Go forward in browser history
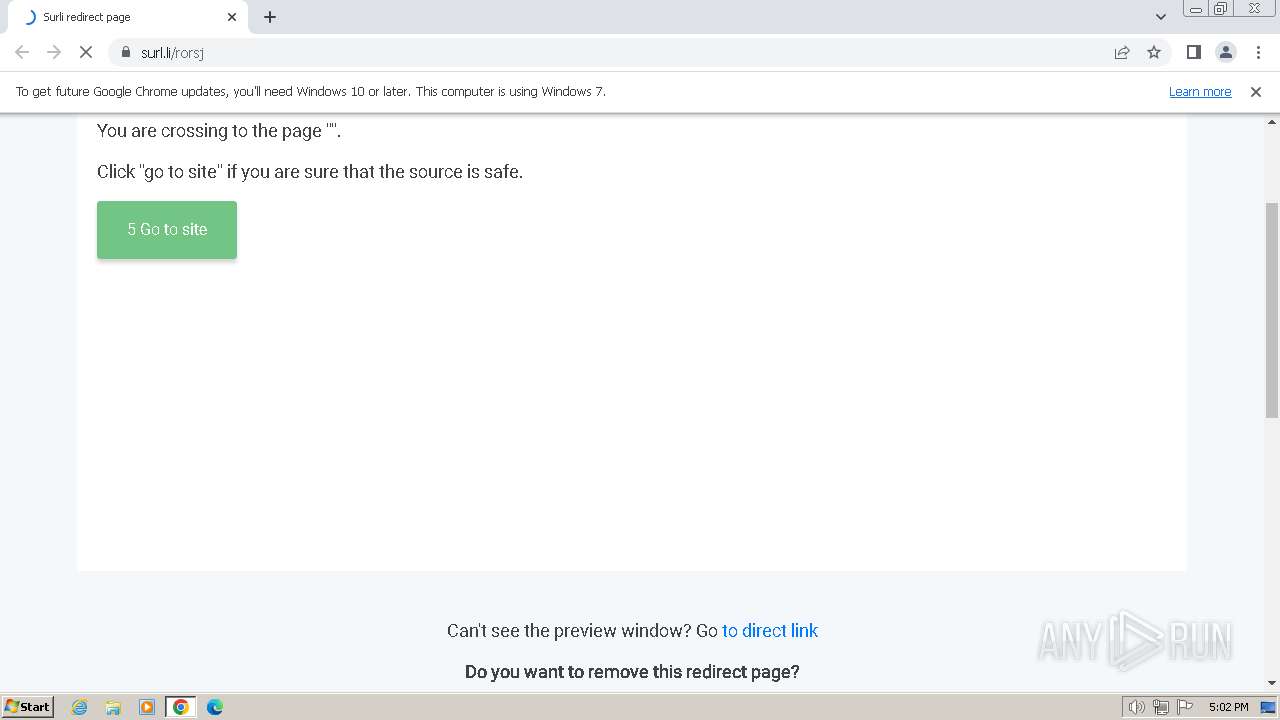1280x720 pixels. (x=54, y=52)
